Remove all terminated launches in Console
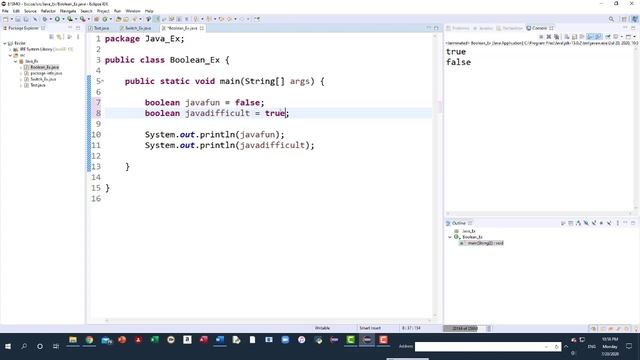Image resolution: width=640 pixels, height=360 pixels. click(556, 37)
